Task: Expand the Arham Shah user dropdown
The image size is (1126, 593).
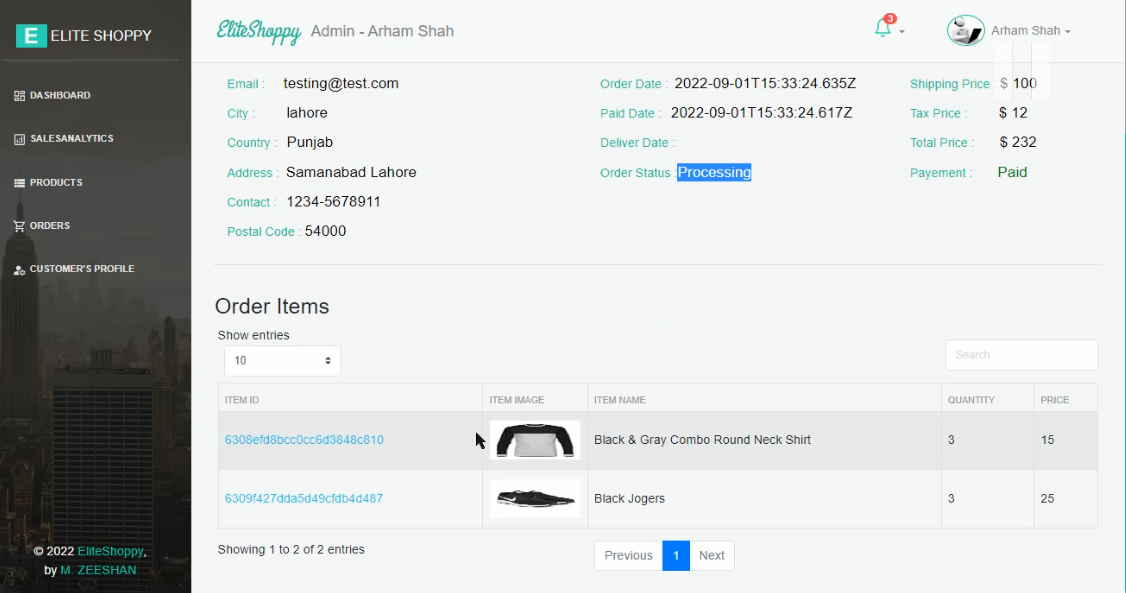Action: [x=1030, y=31]
